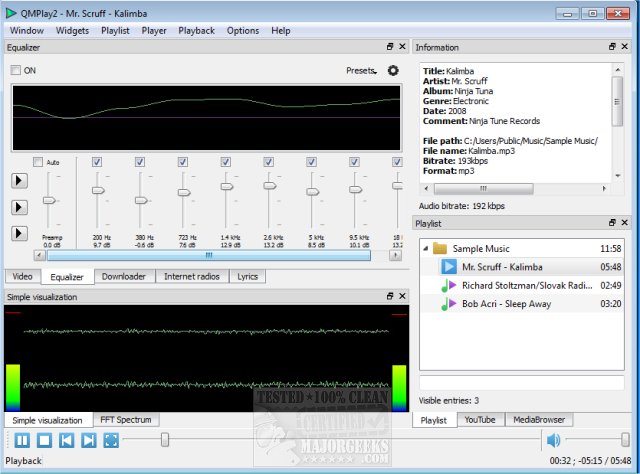Collapse the Sample Music folder

[x=426, y=248]
